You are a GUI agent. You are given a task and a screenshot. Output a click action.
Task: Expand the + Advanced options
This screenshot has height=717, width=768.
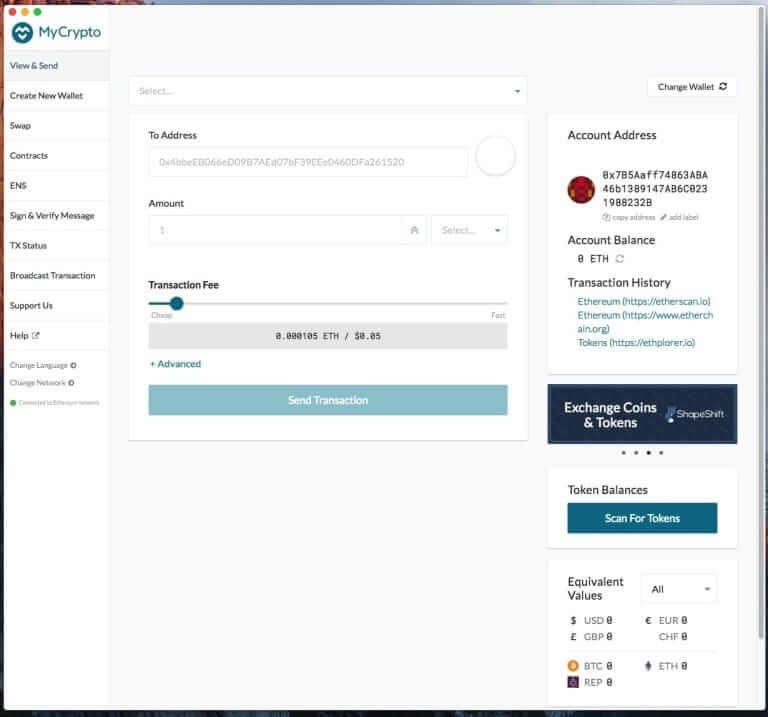pyautogui.click(x=175, y=364)
